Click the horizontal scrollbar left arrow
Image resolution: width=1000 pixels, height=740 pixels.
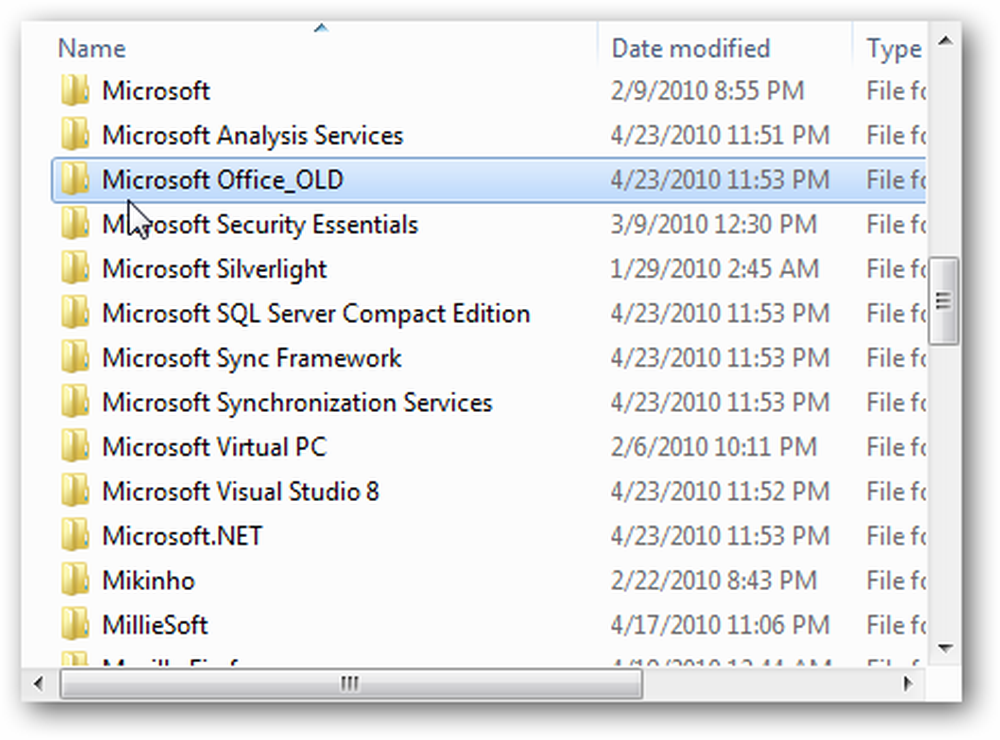pos(38,684)
